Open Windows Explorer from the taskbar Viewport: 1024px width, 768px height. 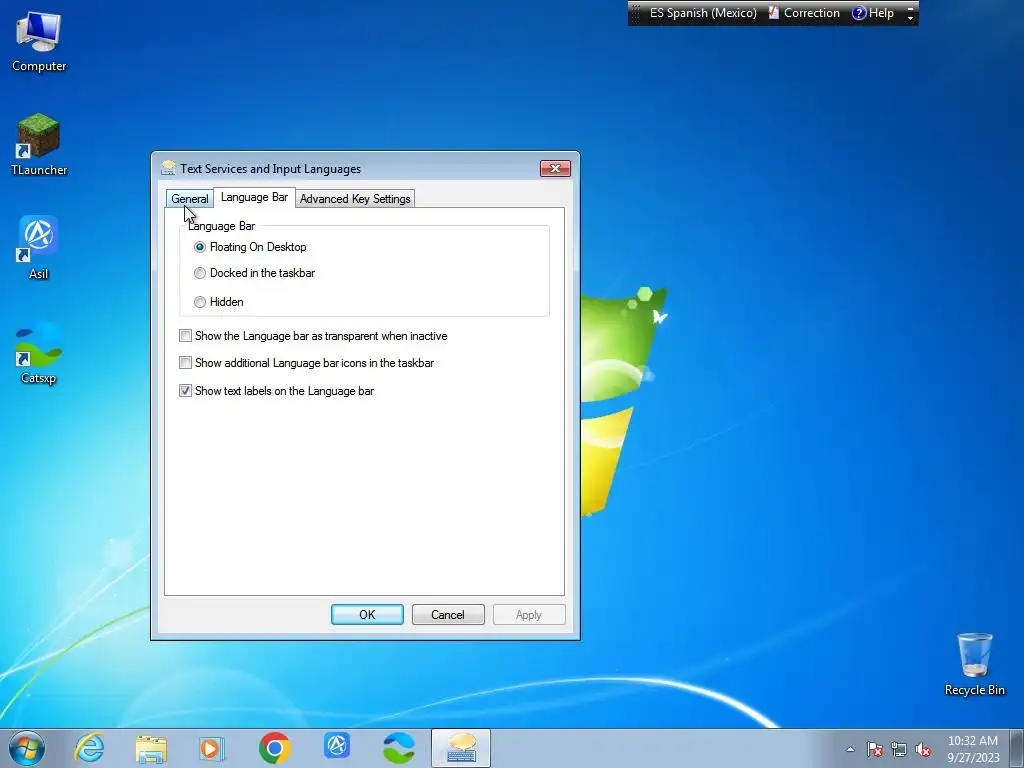(151, 748)
